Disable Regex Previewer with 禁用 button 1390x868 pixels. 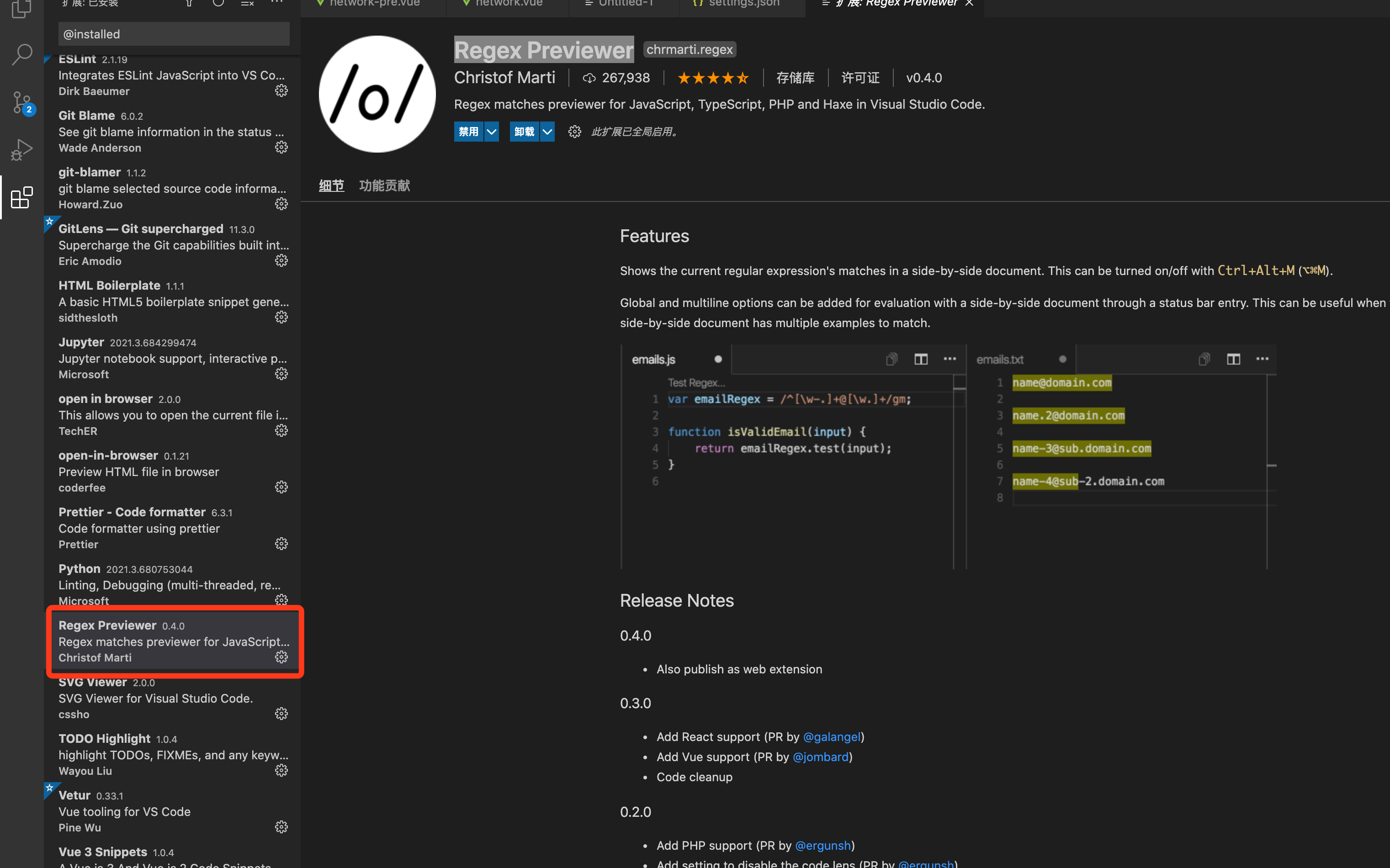(468, 132)
